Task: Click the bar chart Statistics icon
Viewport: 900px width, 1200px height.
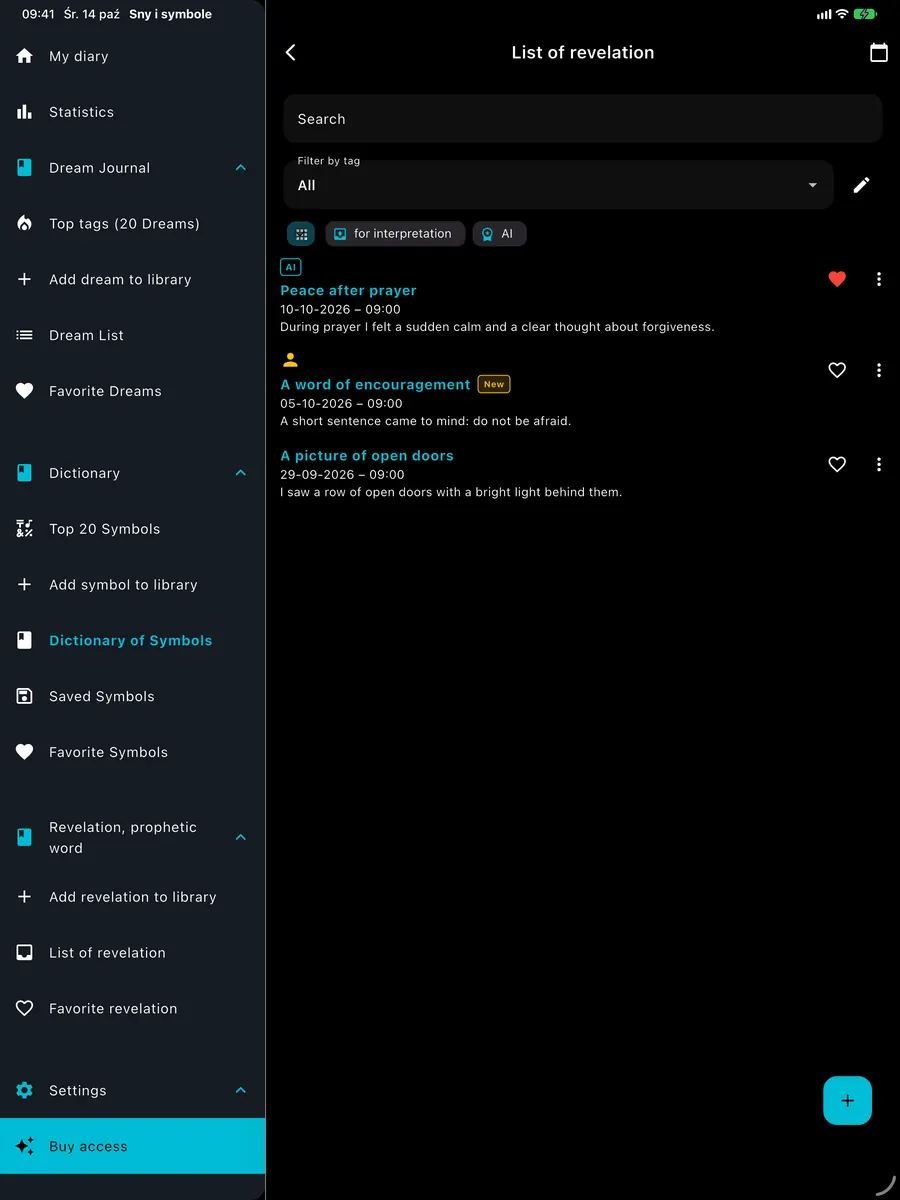Action: [x=25, y=112]
